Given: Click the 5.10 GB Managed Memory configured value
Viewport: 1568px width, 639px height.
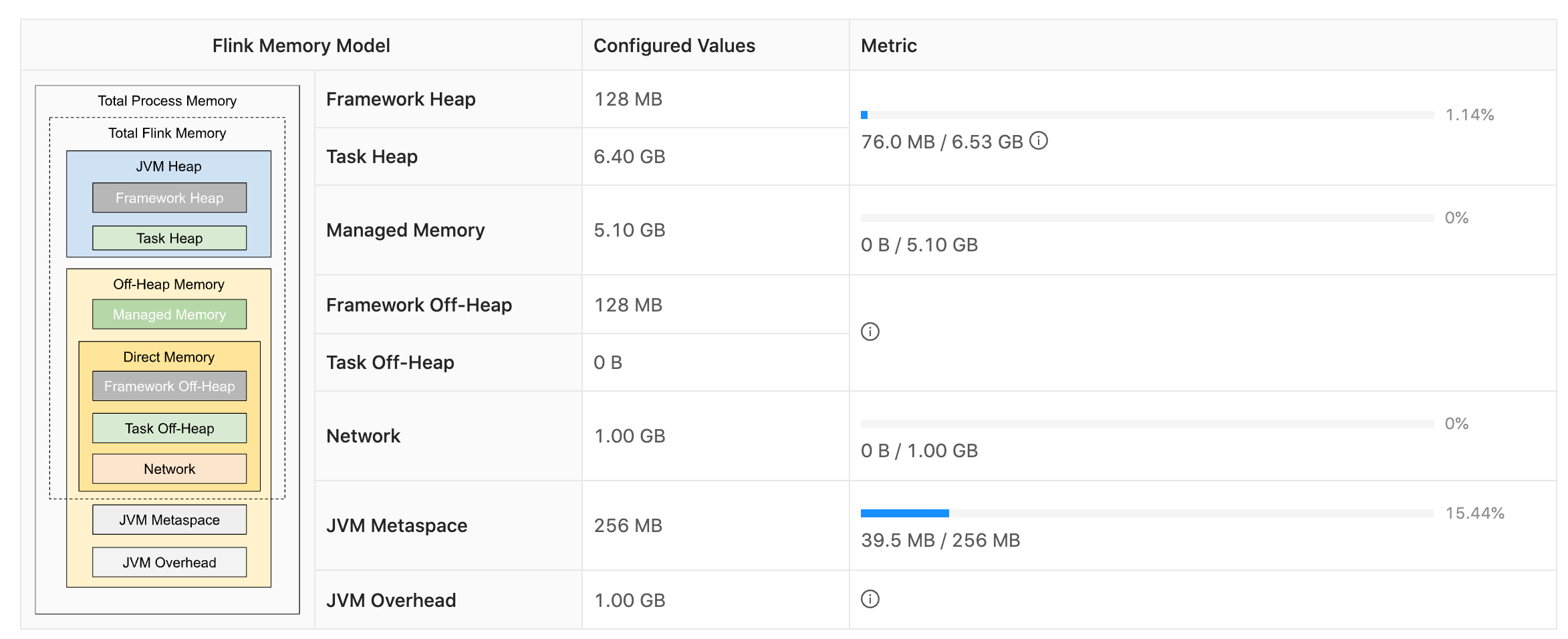Looking at the screenshot, I should 629,230.
